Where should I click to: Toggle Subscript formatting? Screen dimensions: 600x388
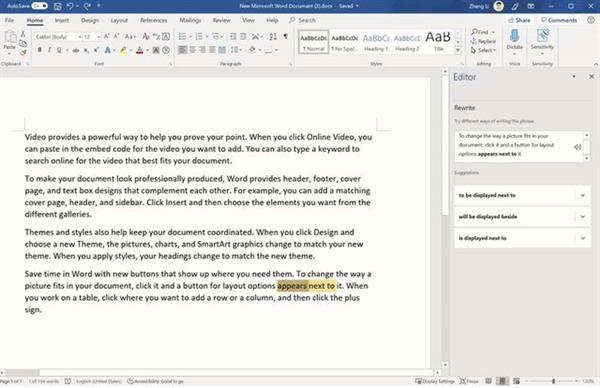coord(86,50)
